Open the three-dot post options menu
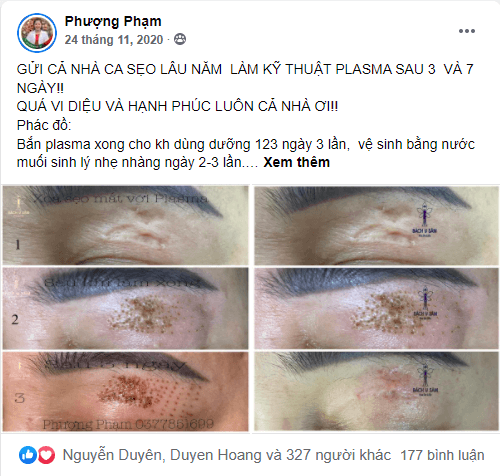 [x=467, y=31]
